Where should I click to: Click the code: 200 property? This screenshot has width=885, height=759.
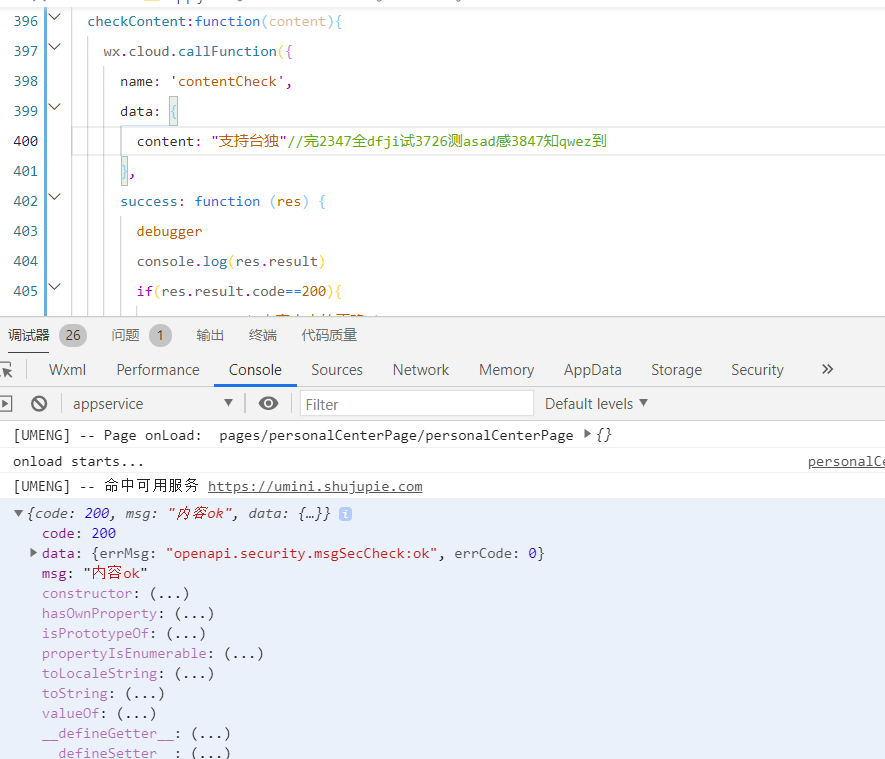79,533
